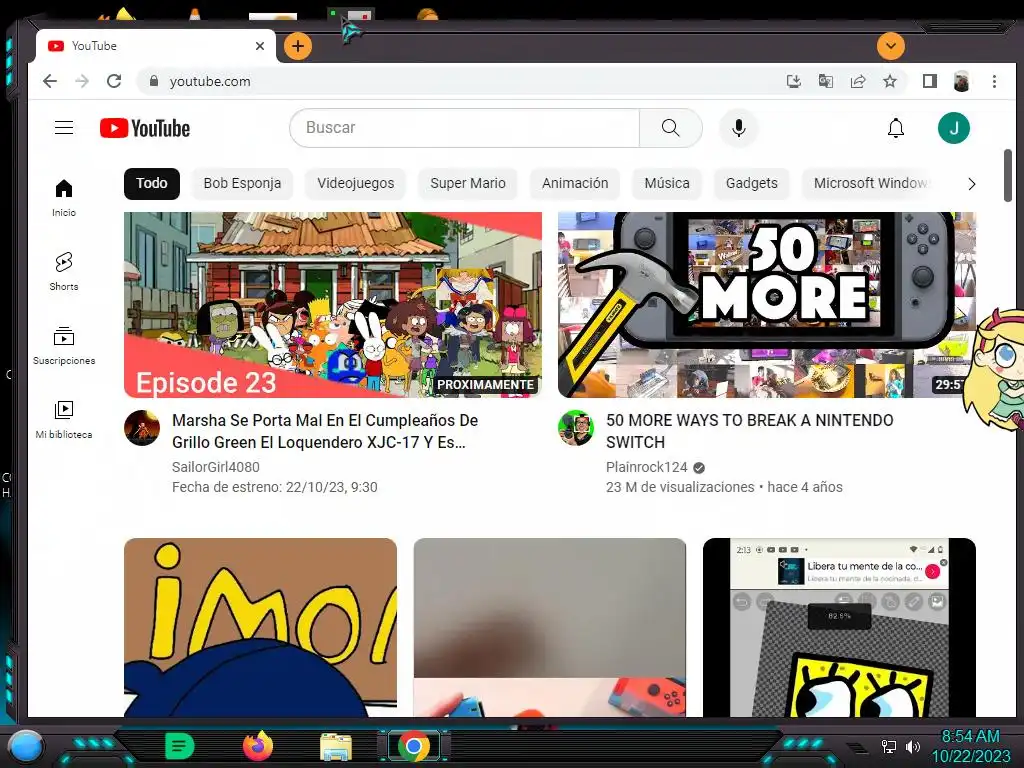Image resolution: width=1024 pixels, height=768 pixels.
Task: Select the Música chip
Action: (x=667, y=184)
